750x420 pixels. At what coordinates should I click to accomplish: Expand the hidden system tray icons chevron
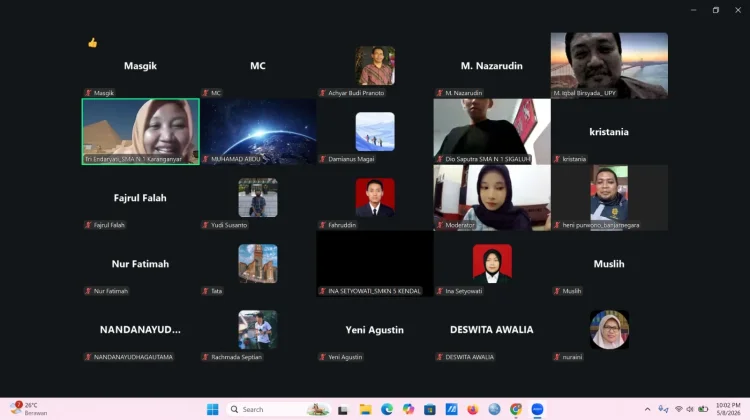click(x=648, y=409)
